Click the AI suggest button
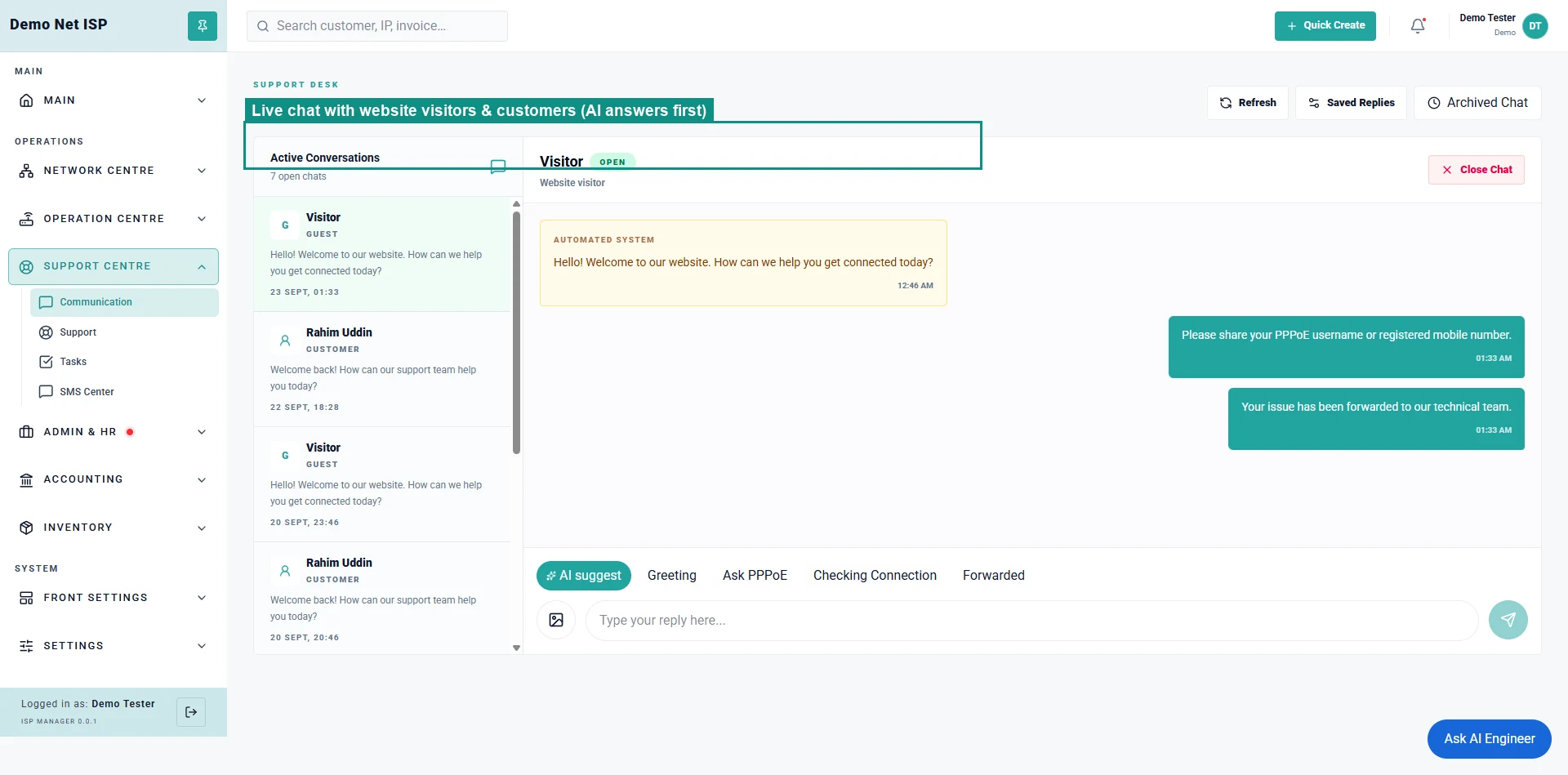Screen dimensions: 1568x775 584,576
